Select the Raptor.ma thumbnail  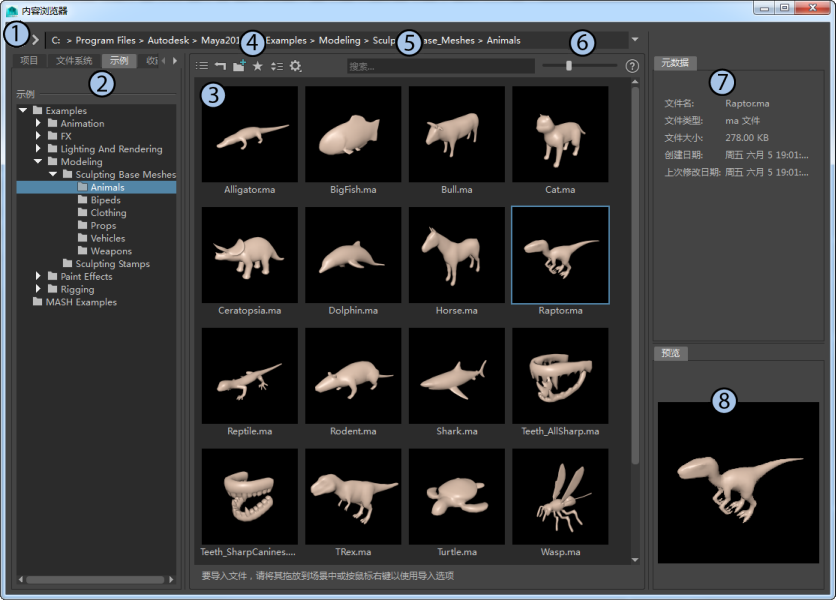click(x=560, y=255)
